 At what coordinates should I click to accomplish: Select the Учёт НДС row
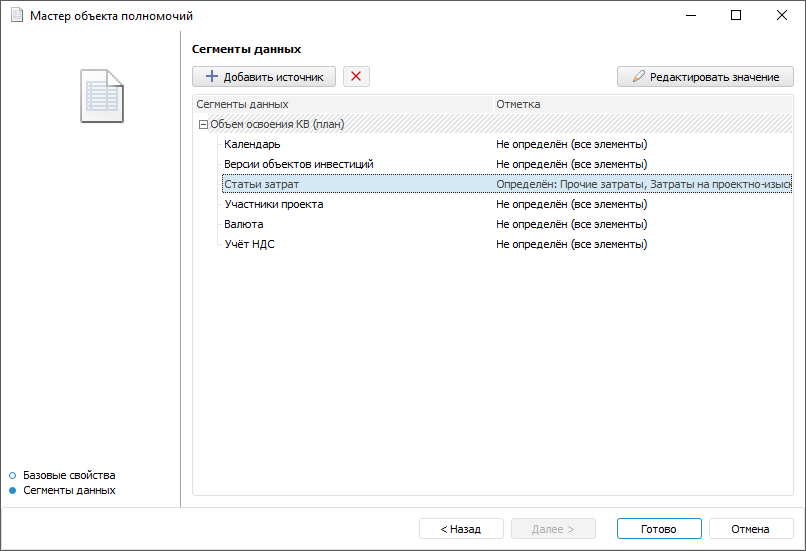point(249,244)
